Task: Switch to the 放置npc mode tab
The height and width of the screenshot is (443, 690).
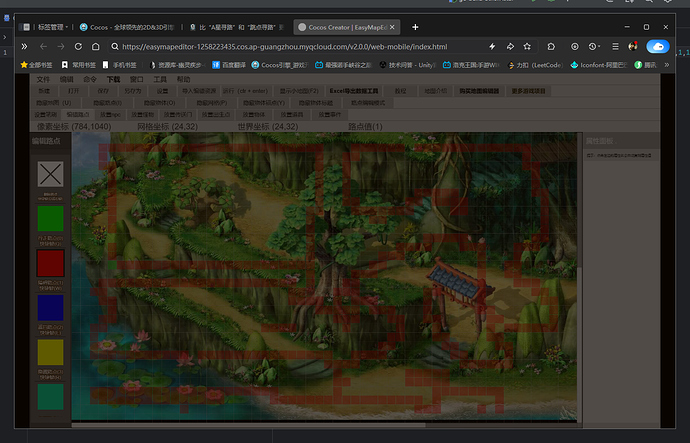Action: [x=109, y=114]
